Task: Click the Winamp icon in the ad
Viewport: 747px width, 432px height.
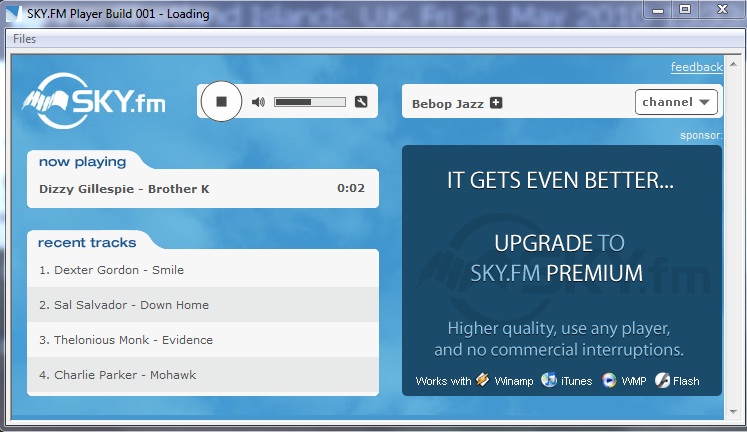Action: click(x=483, y=380)
